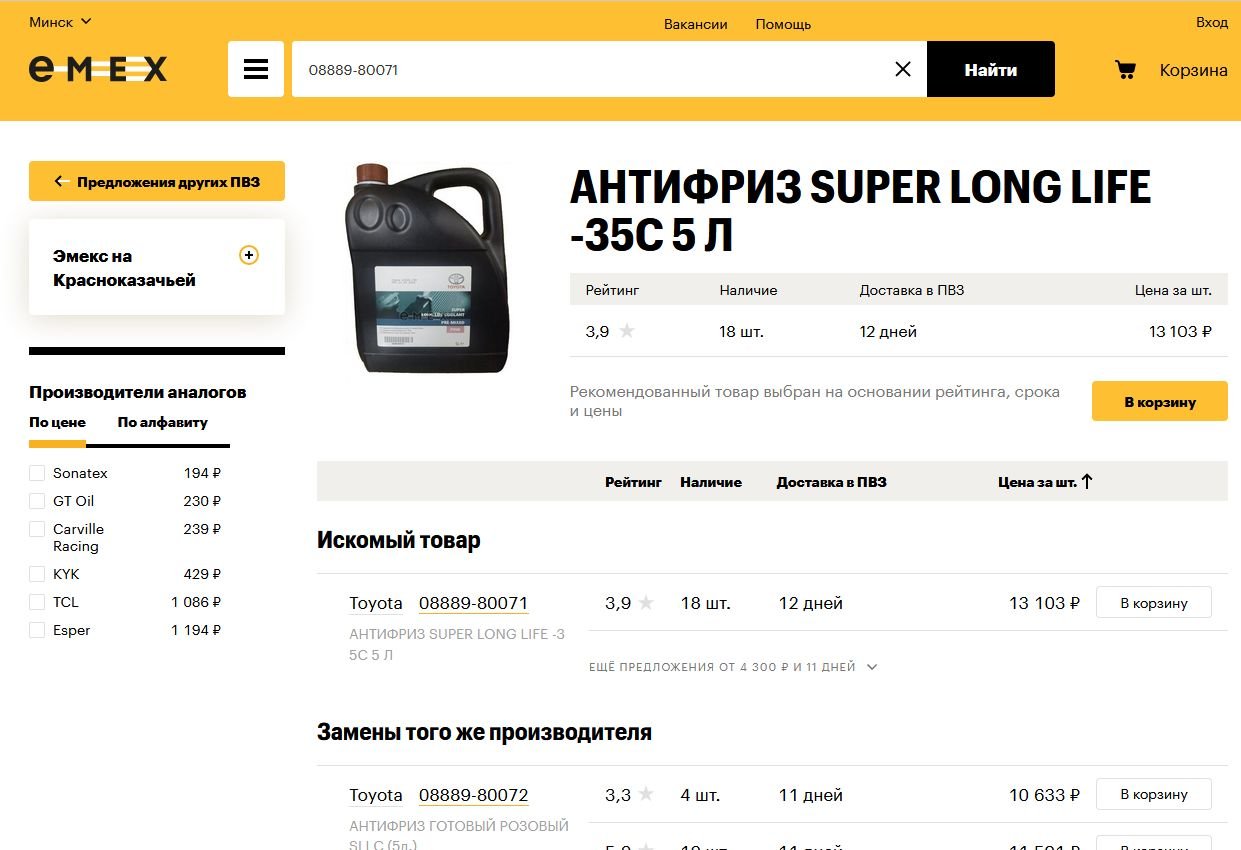Enable the Sonatex manufacturer checkbox

coord(37,473)
